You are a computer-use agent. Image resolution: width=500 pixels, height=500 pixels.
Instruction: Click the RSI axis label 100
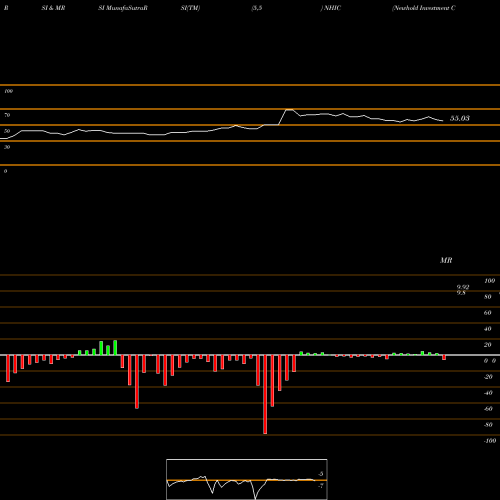(x=9, y=91)
